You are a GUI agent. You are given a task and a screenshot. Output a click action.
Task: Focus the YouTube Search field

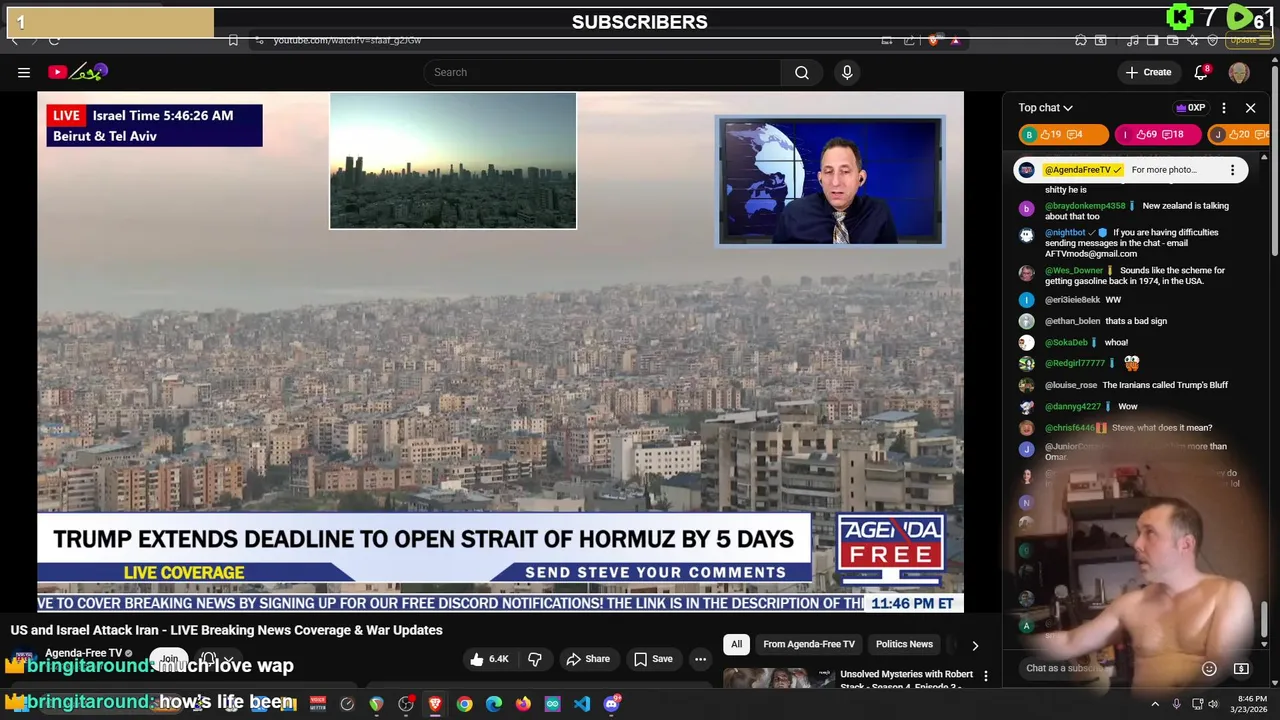tap(602, 72)
